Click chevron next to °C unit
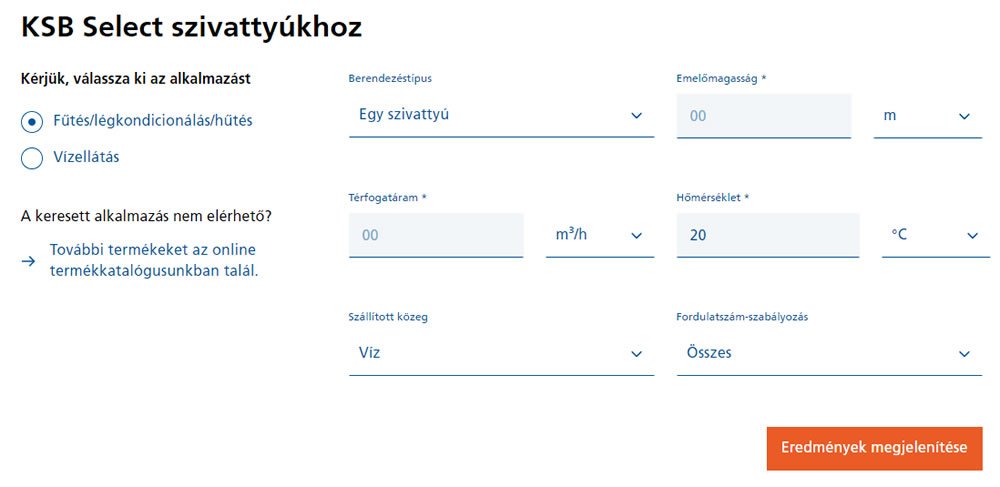Screen dimensions: 1000x487 (x=971, y=236)
